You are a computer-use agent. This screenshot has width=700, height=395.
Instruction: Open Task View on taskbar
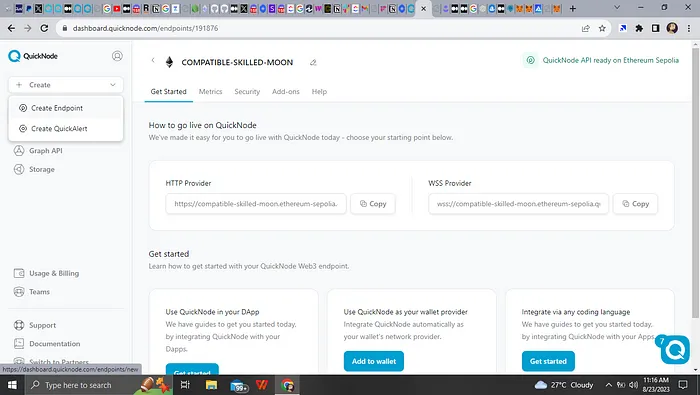pyautogui.click(x=185, y=385)
